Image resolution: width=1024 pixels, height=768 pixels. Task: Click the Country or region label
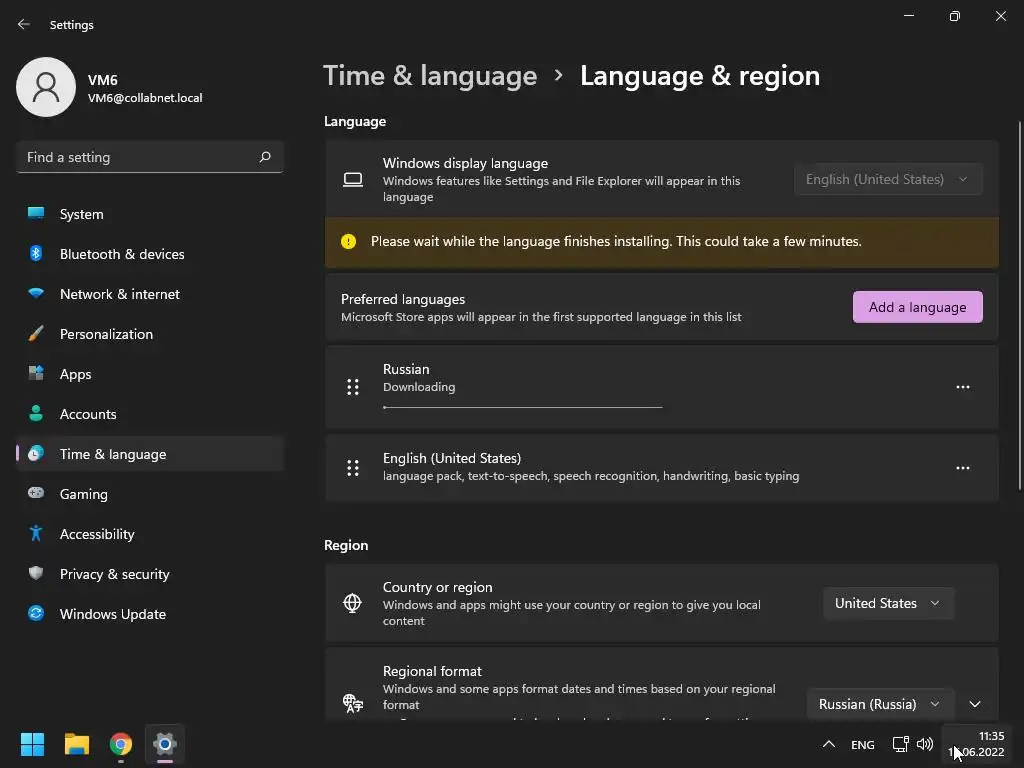pos(438,587)
